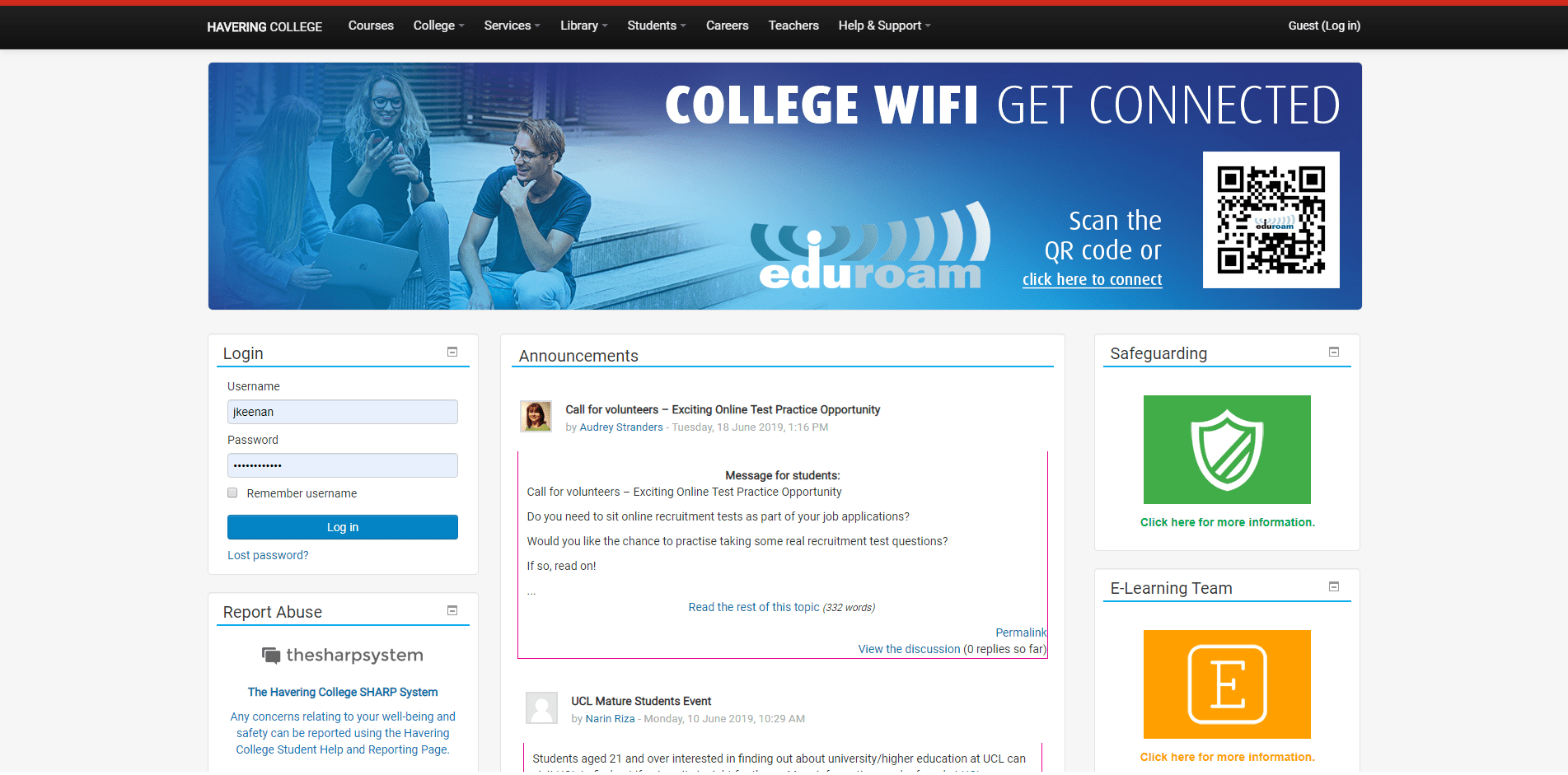Click the 'Call for volunteers' announcement title
Viewport: 1568px width, 775px height.
[723, 409]
